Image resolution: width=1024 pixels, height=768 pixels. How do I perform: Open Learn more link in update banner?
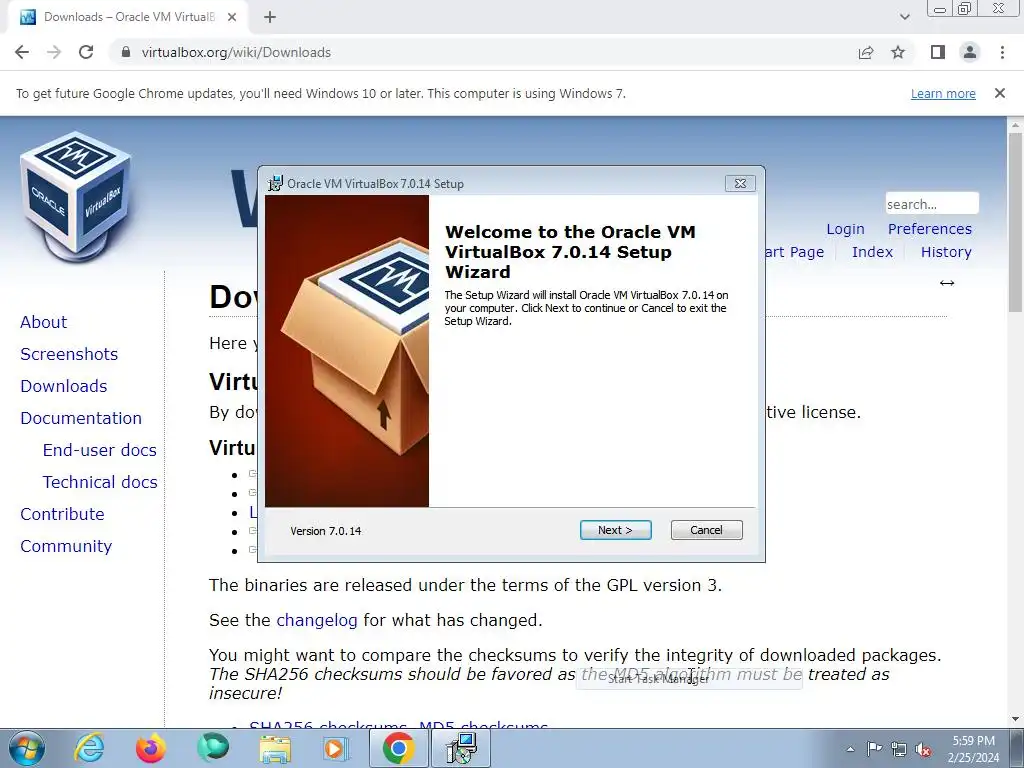click(943, 93)
